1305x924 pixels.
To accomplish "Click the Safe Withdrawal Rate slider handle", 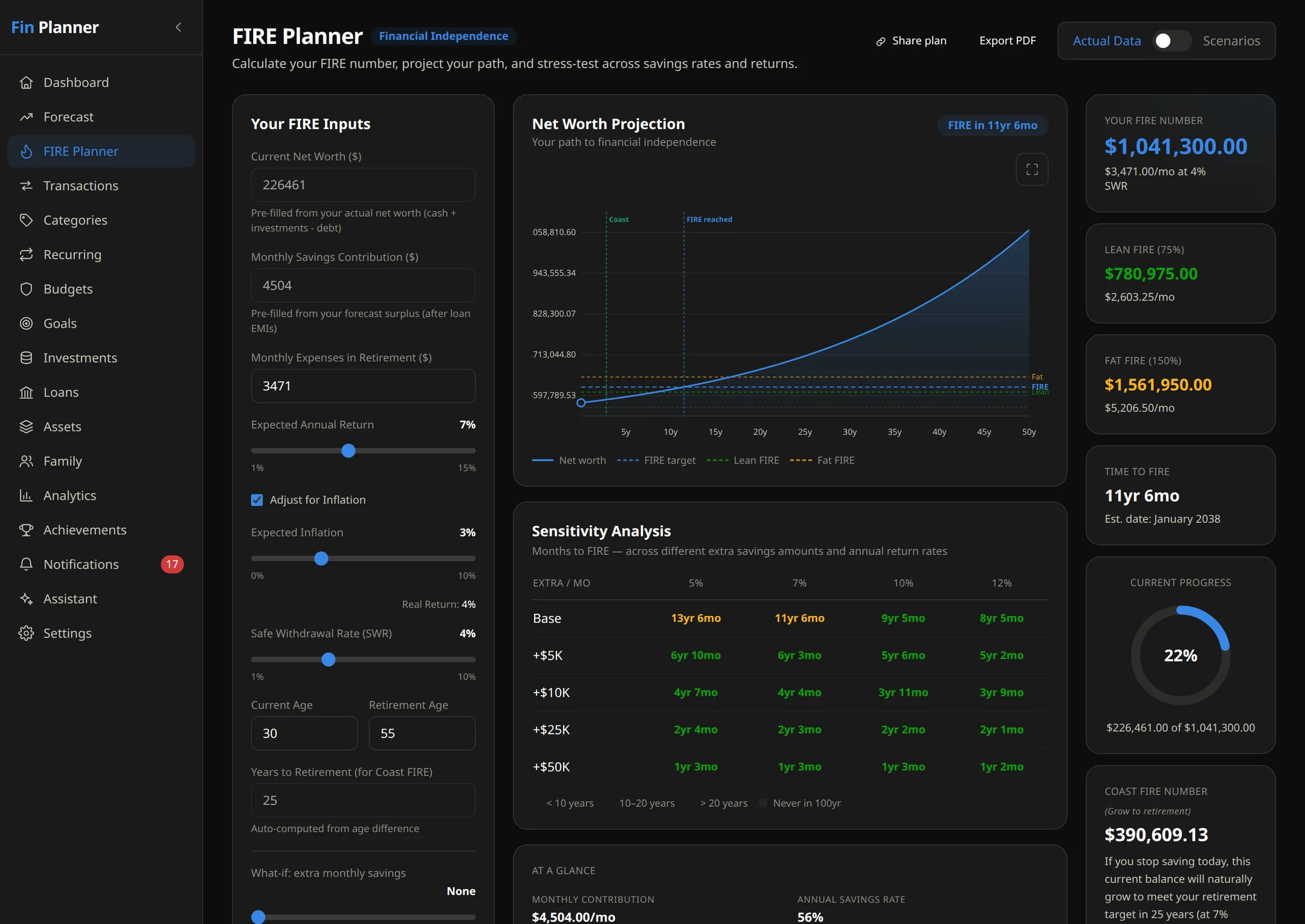I will pyautogui.click(x=328, y=659).
